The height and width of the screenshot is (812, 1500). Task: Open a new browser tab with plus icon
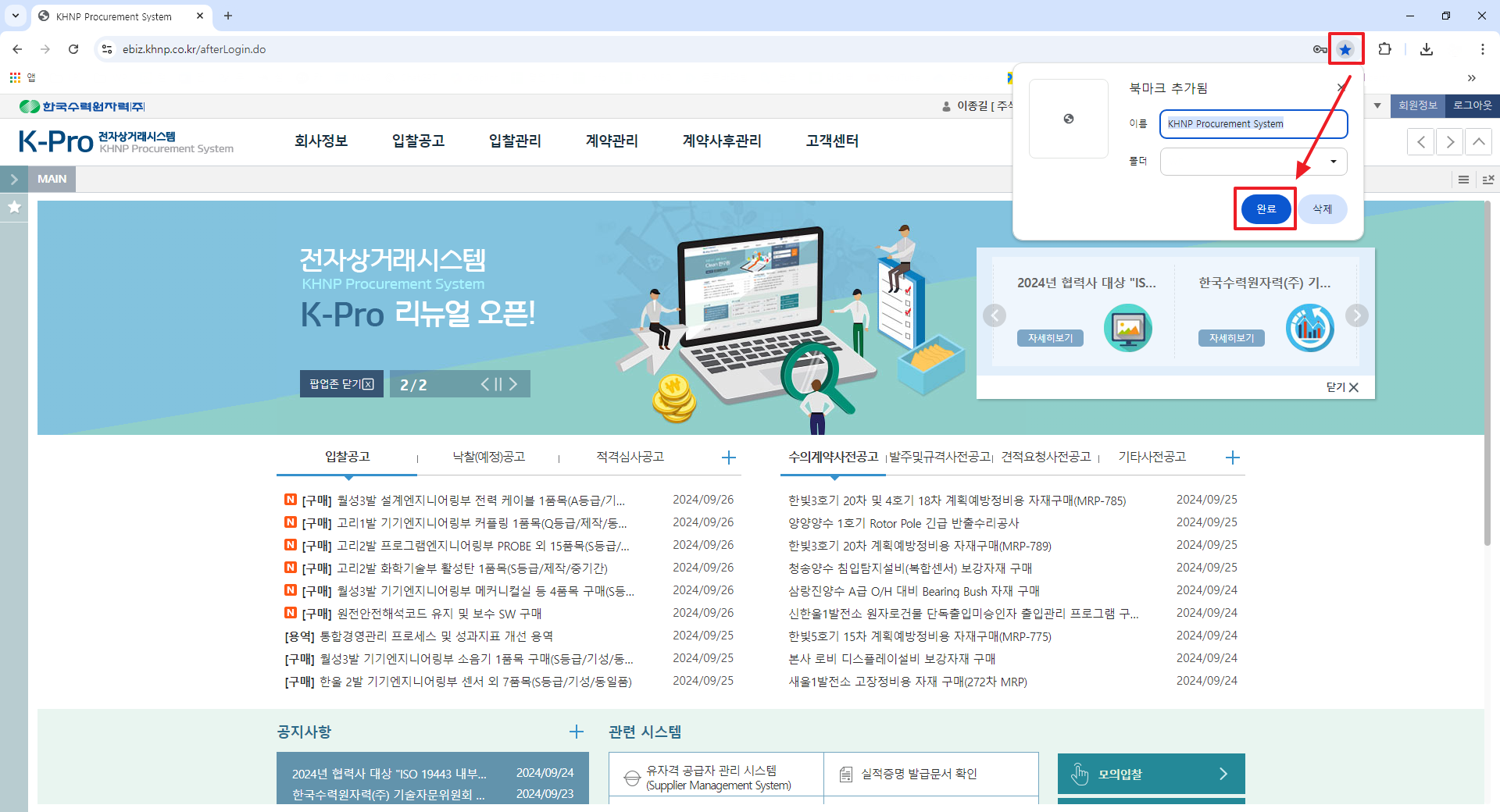point(228,16)
